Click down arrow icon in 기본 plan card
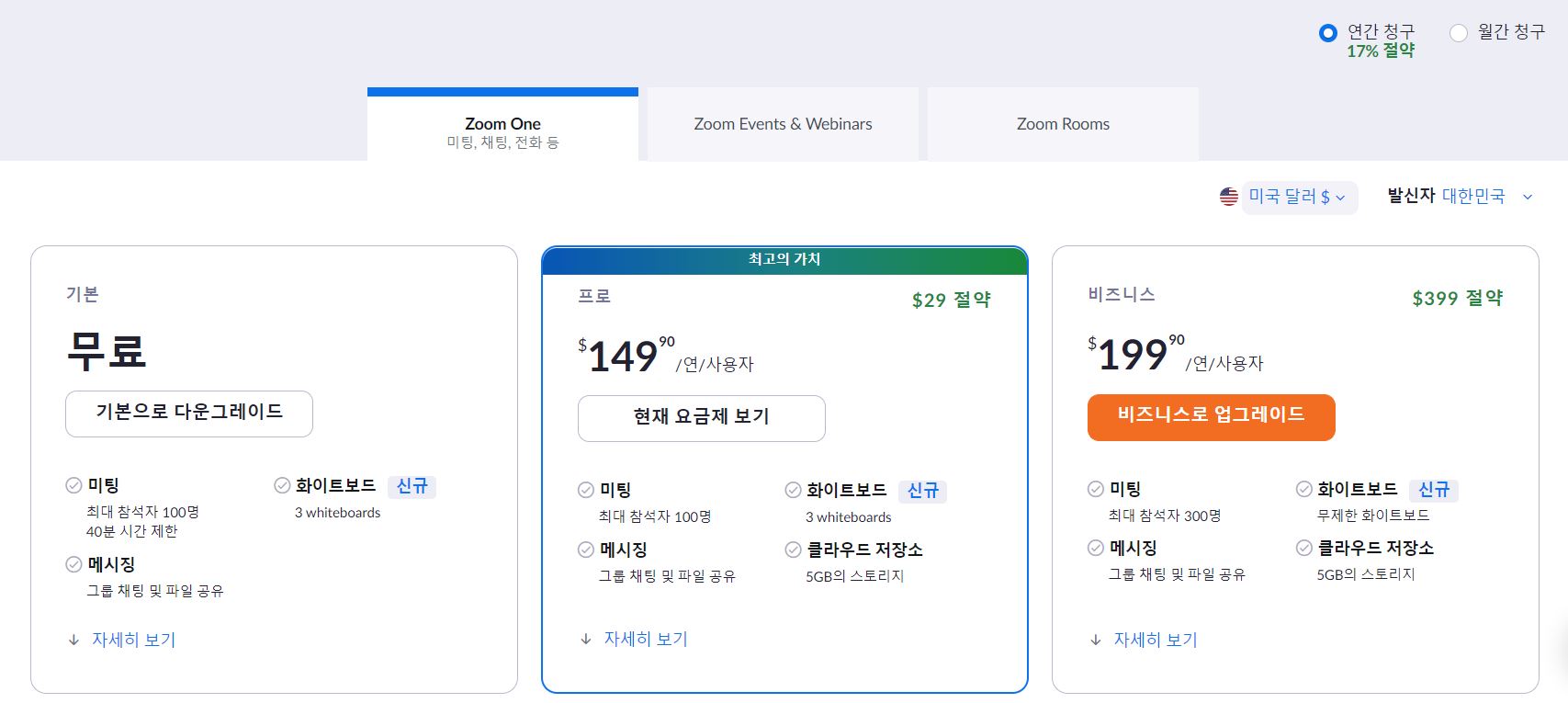The image size is (1568, 703). (x=73, y=641)
